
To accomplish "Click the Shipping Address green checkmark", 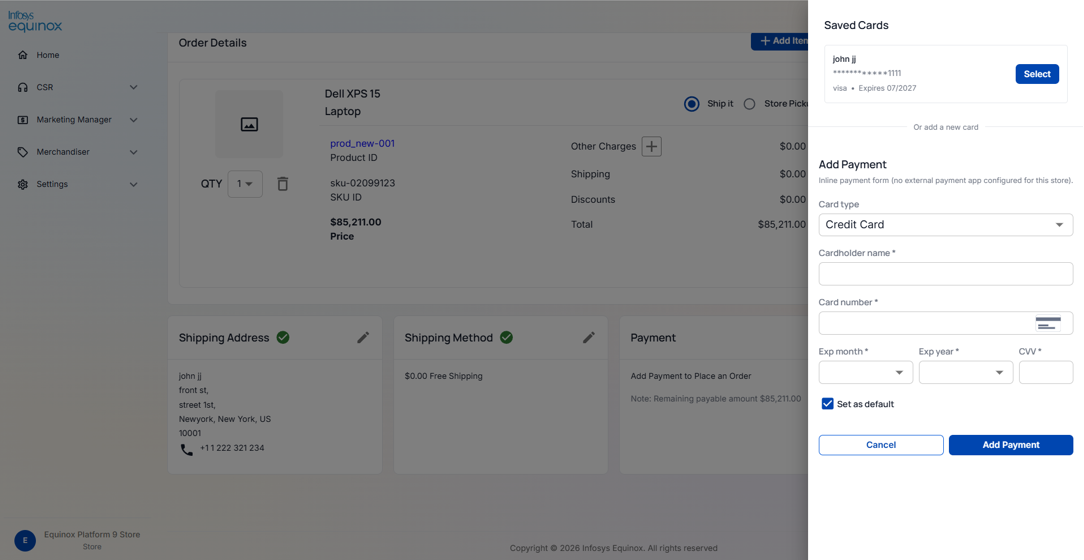I will [283, 337].
